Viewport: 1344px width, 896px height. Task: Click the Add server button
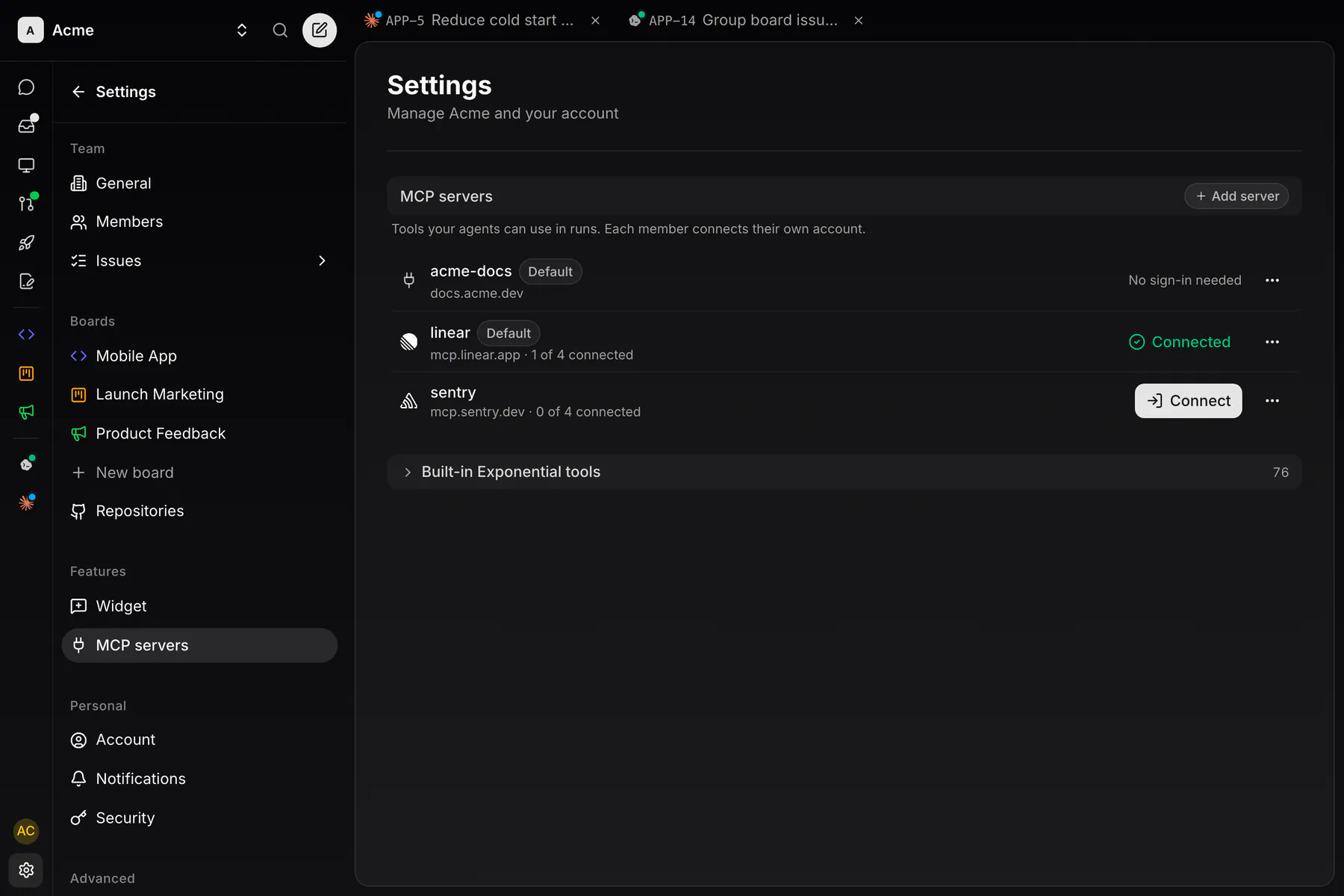coord(1236,196)
